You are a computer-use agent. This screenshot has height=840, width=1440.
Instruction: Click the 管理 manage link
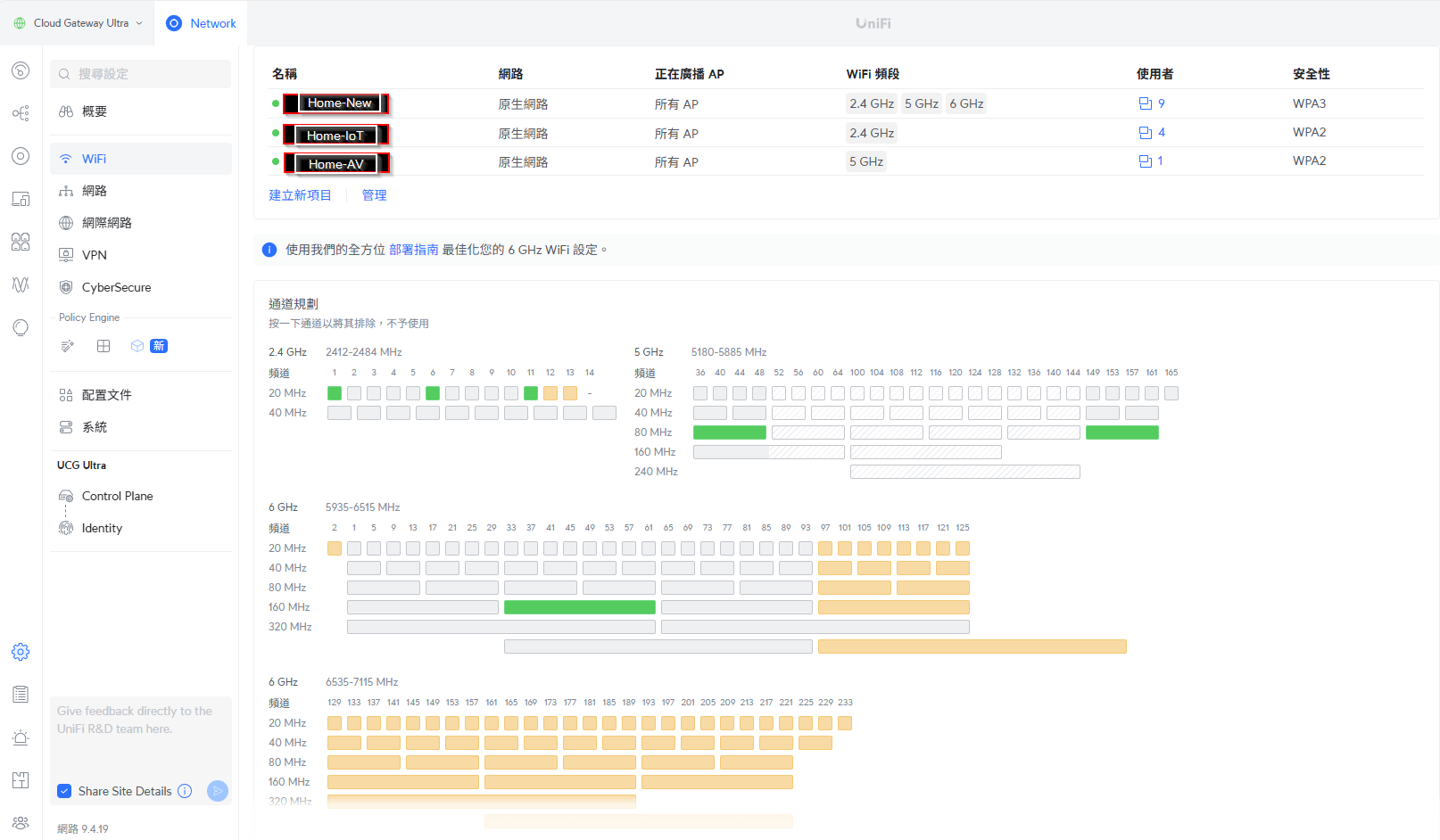(374, 195)
